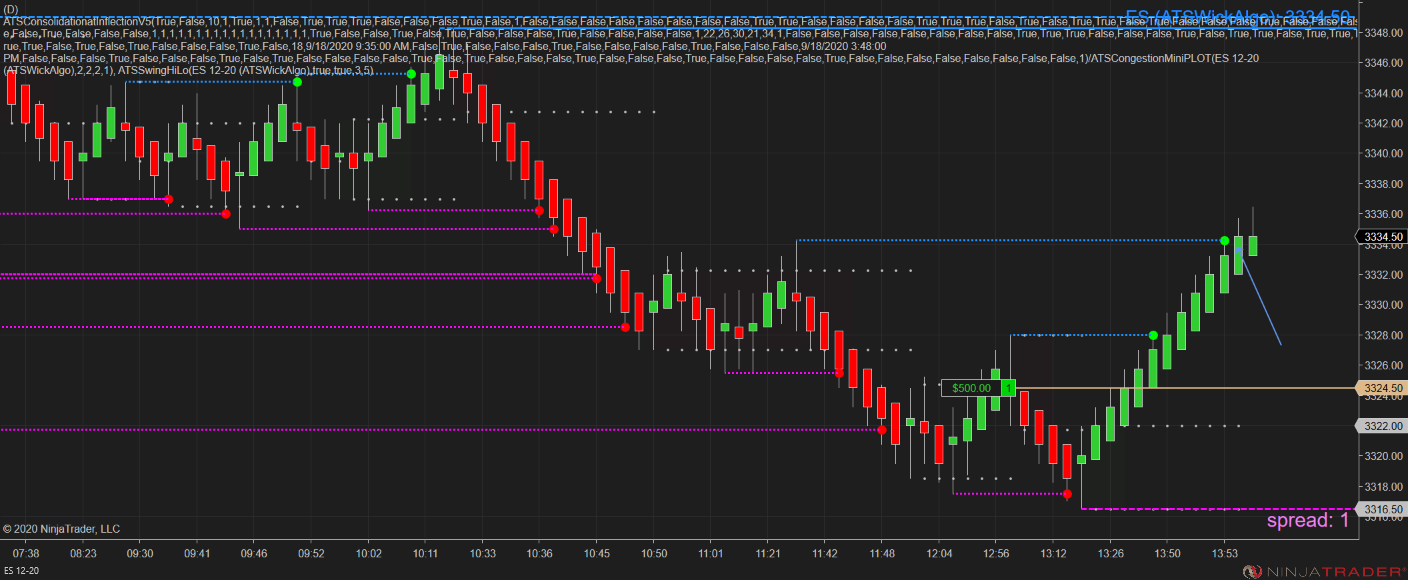Click the 10:45 time axis label
Viewport: 1408px width, 580px height.
[x=597, y=552]
